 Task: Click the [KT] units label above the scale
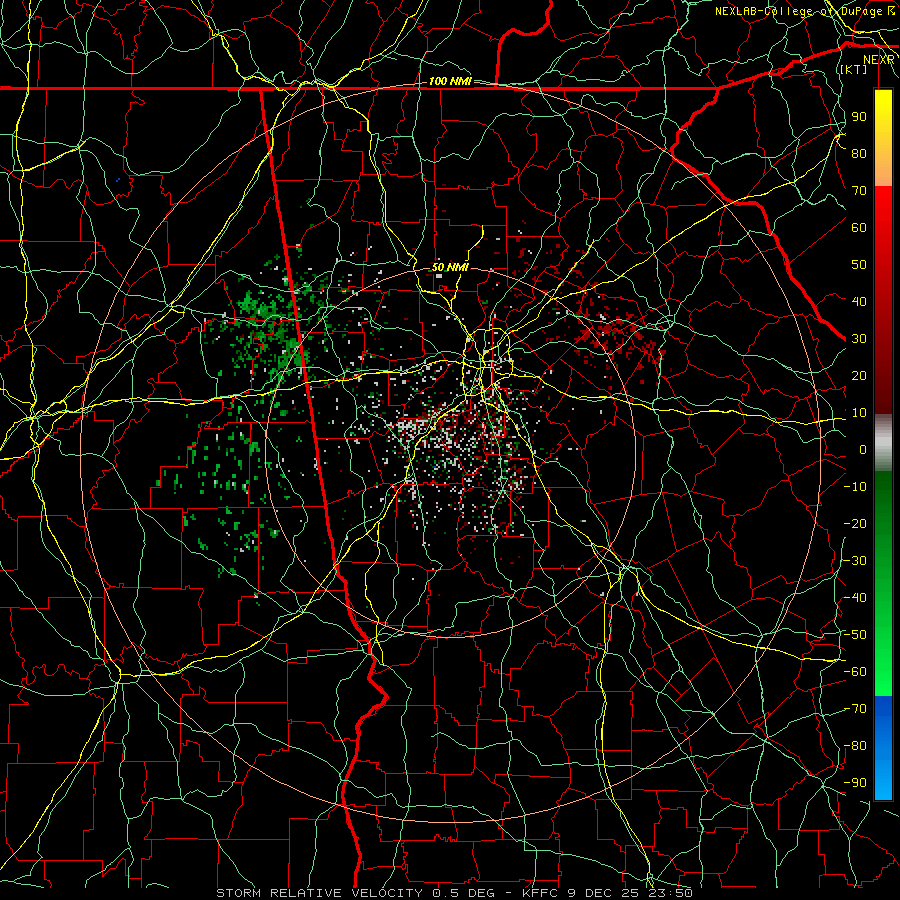coord(854,69)
